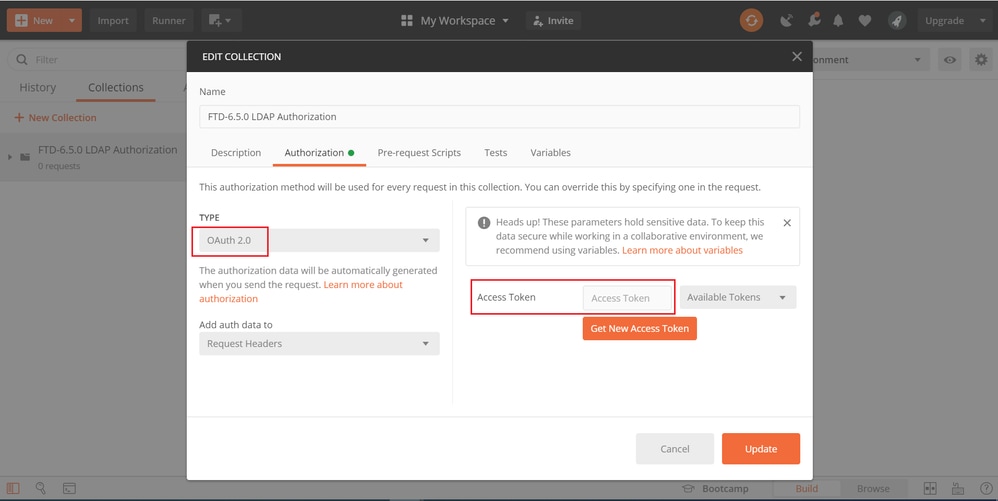The height and width of the screenshot is (501, 998).
Task: Click the environment quick look eye icon
Action: [x=950, y=60]
